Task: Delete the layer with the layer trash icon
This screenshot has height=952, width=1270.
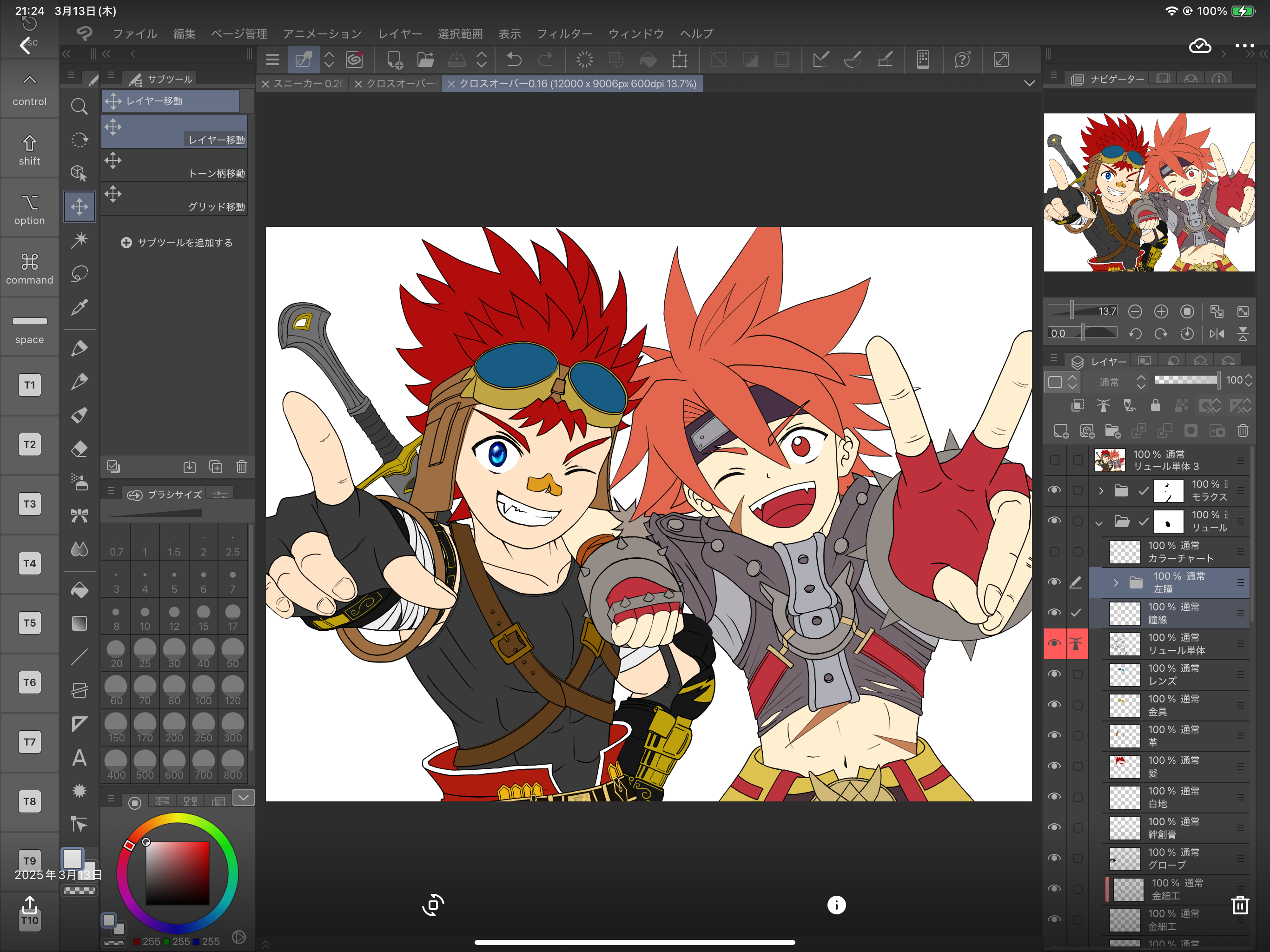Action: pyautogui.click(x=1243, y=430)
